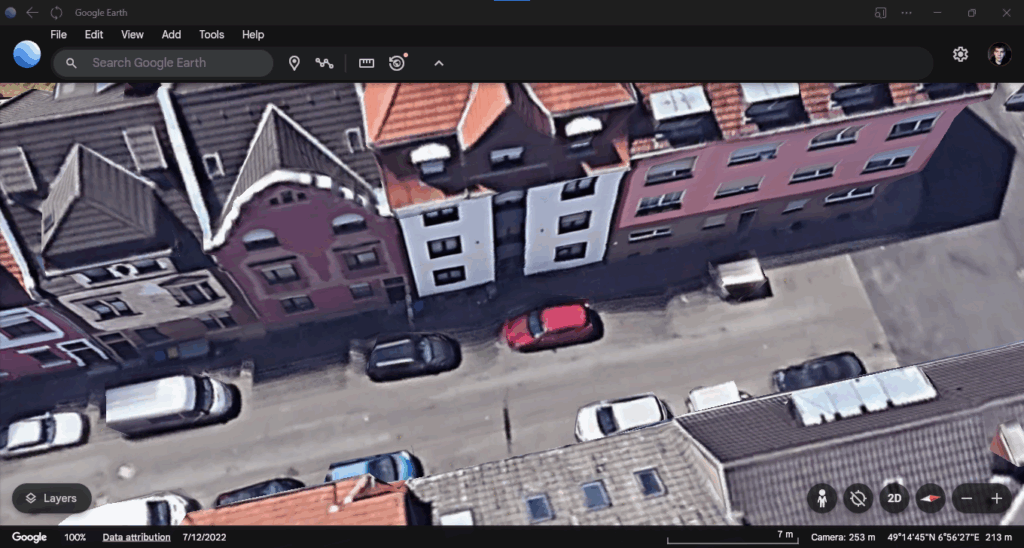Open the user account profile avatar
The image size is (1024, 548).
[x=999, y=54]
